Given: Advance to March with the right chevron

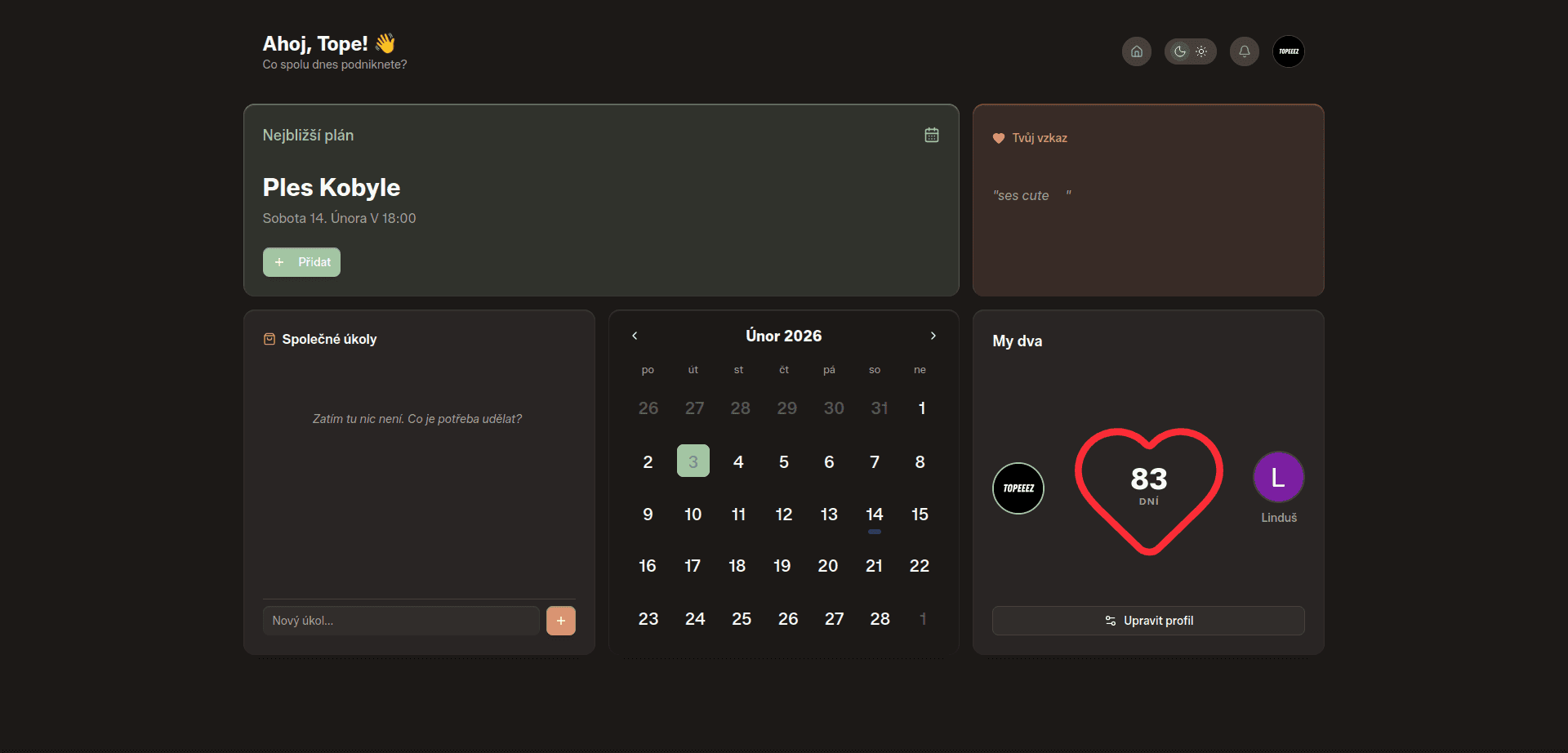Looking at the screenshot, I should pyautogui.click(x=933, y=335).
